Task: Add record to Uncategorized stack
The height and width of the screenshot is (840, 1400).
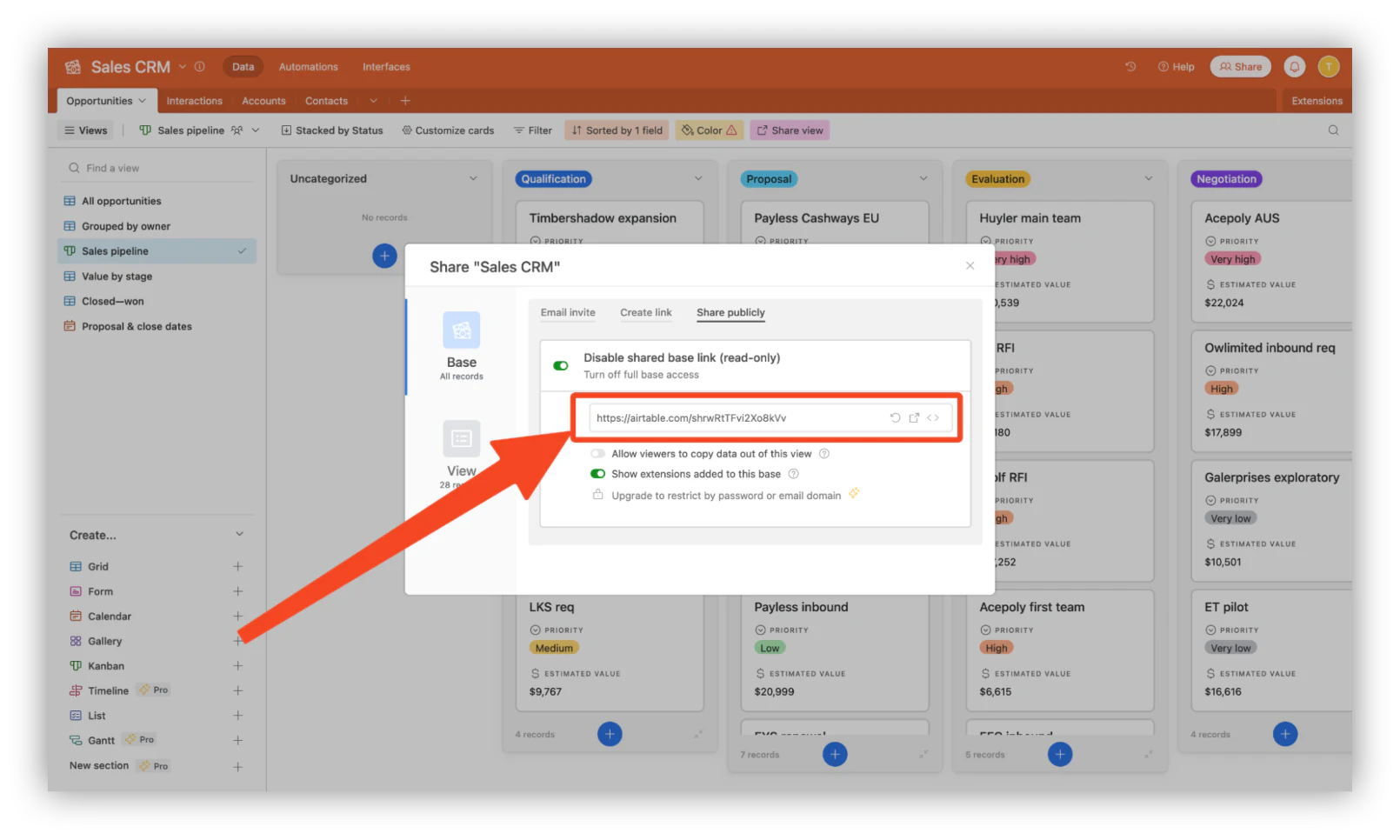Action: pos(384,257)
